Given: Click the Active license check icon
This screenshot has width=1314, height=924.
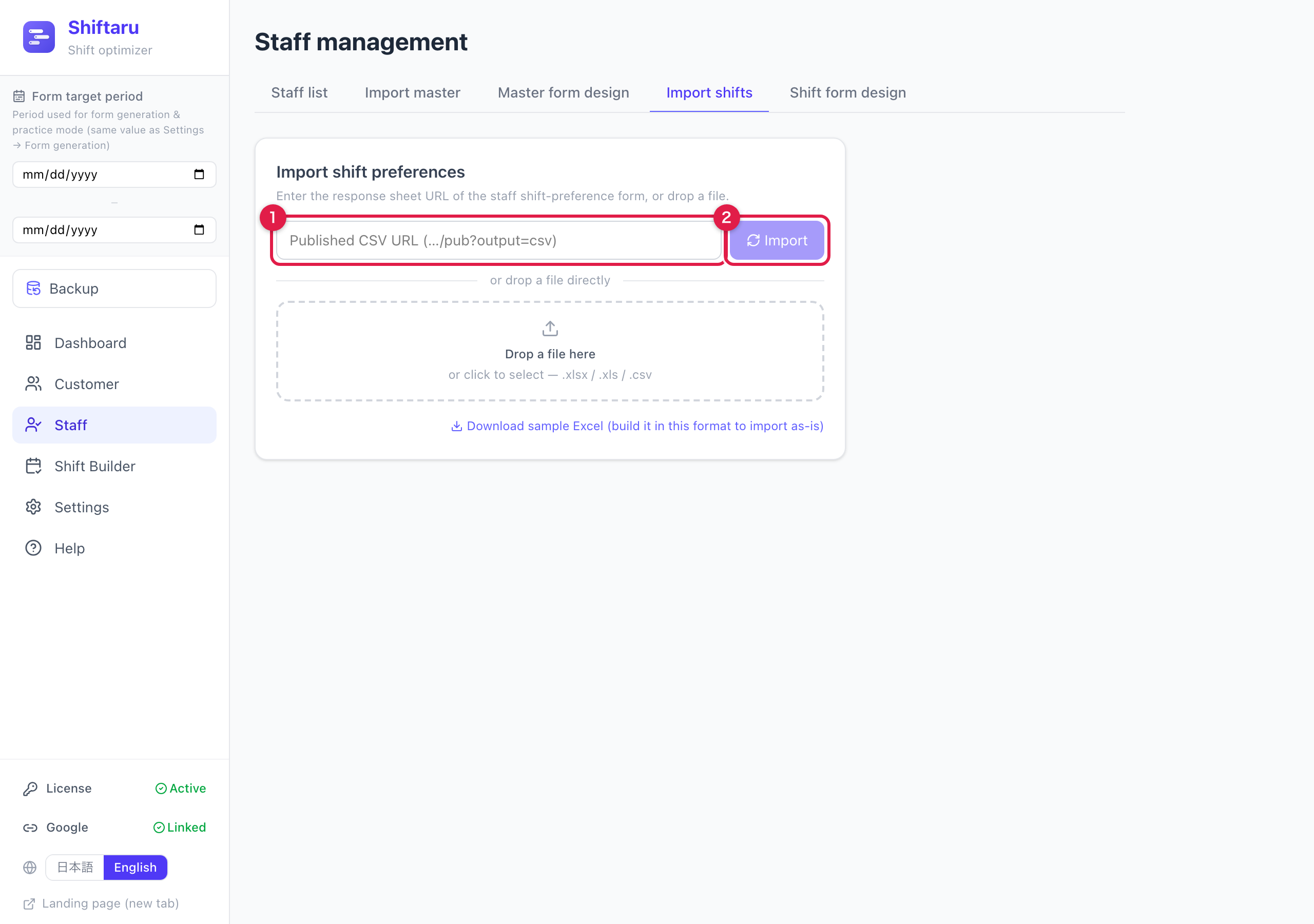Looking at the screenshot, I should [x=161, y=788].
